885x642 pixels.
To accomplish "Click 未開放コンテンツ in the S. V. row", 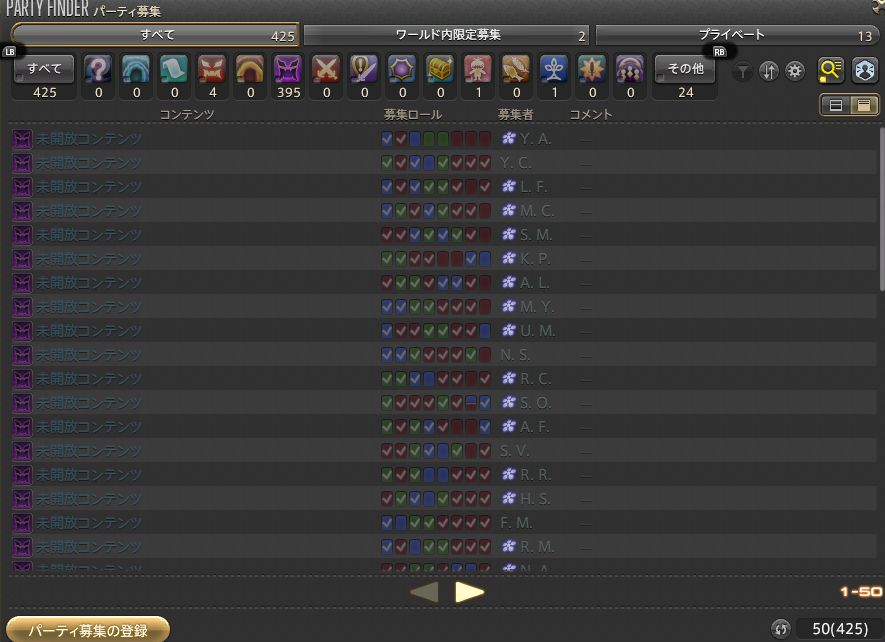I will [x=89, y=451].
